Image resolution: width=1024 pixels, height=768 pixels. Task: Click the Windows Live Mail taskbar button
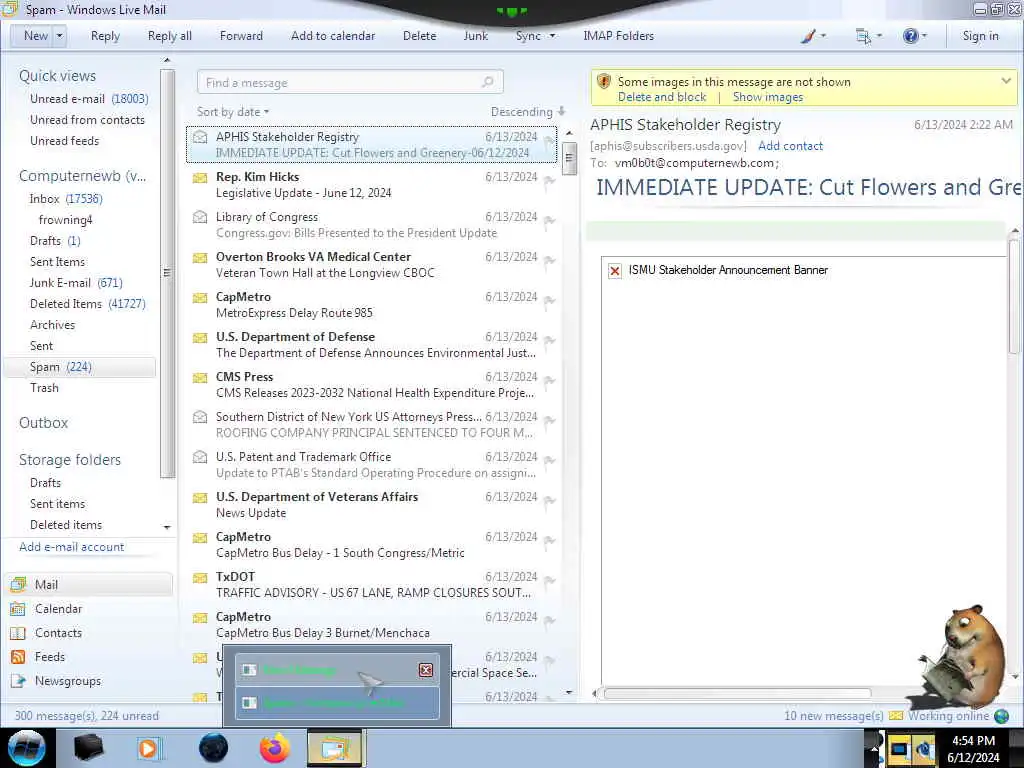[334, 748]
